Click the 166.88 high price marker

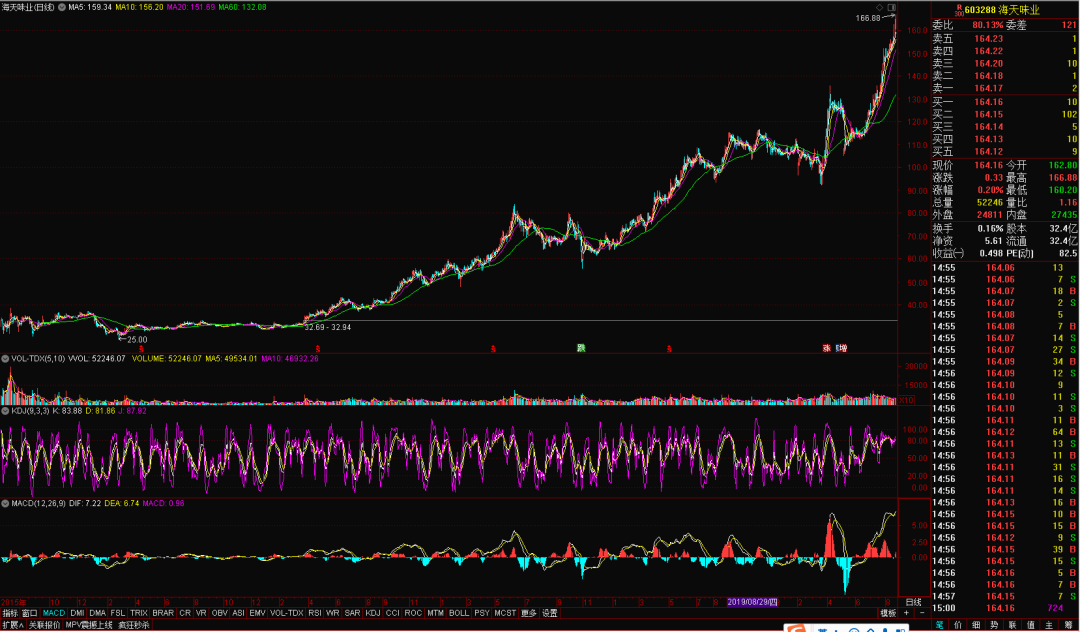pyautogui.click(x=869, y=18)
